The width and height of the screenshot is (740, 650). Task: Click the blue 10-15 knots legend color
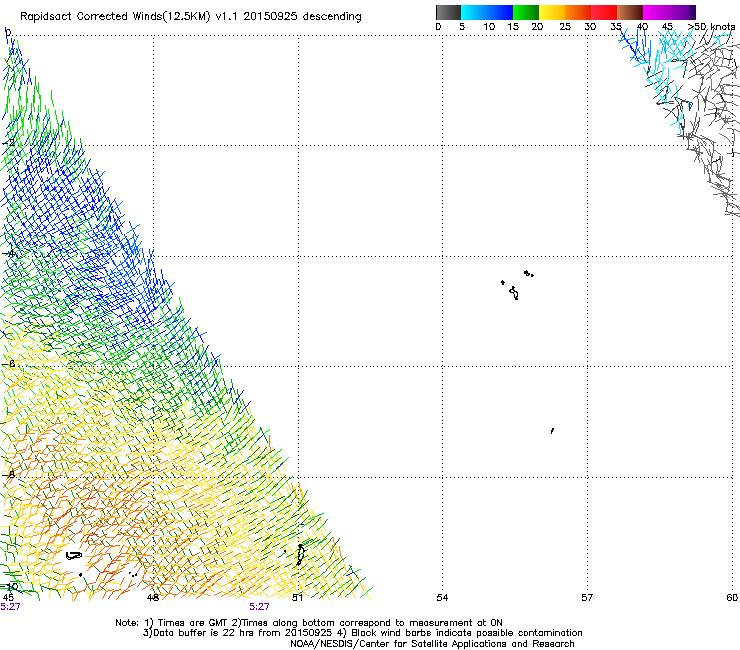coord(500,12)
